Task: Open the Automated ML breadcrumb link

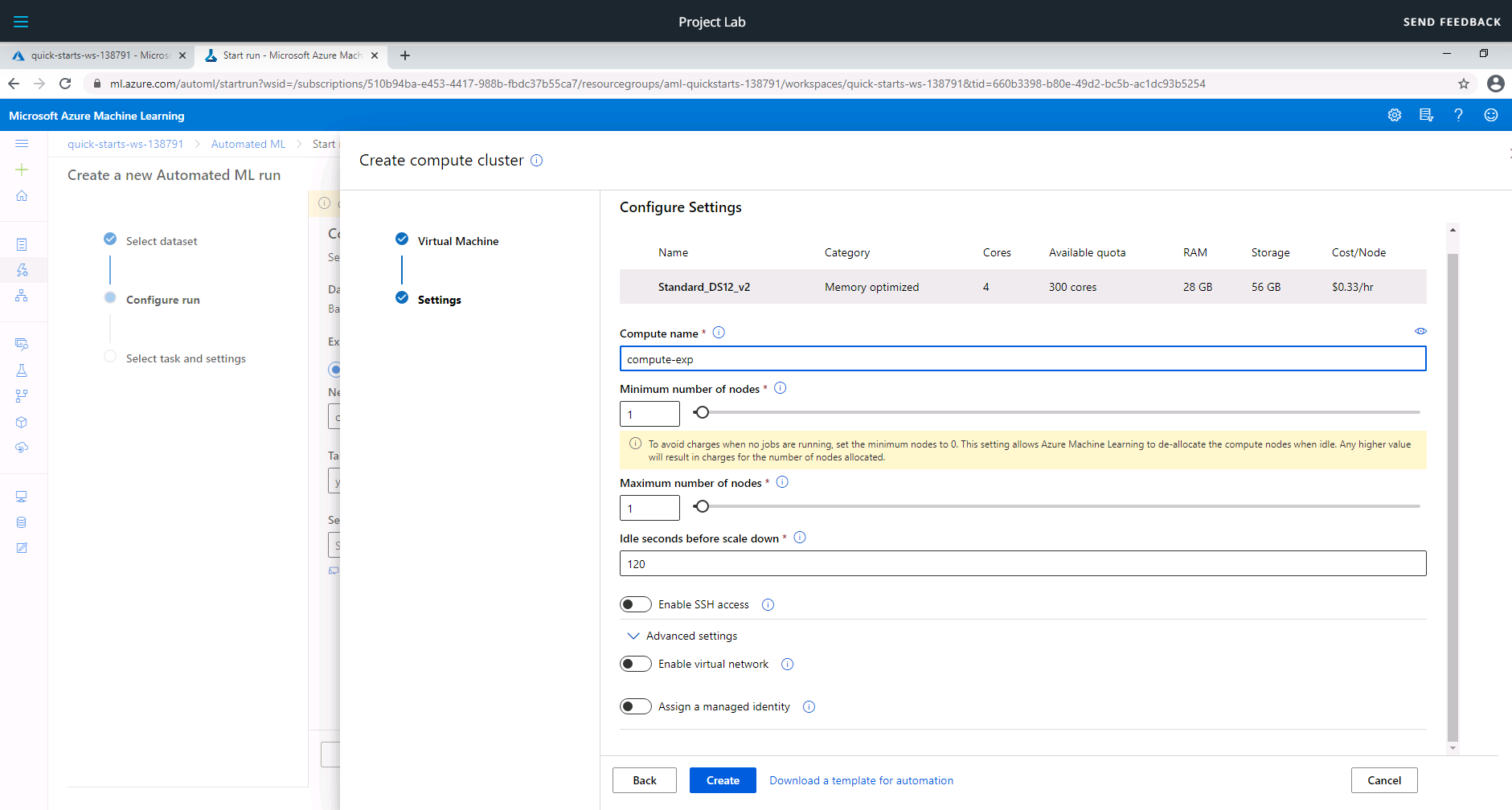Action: coord(248,143)
